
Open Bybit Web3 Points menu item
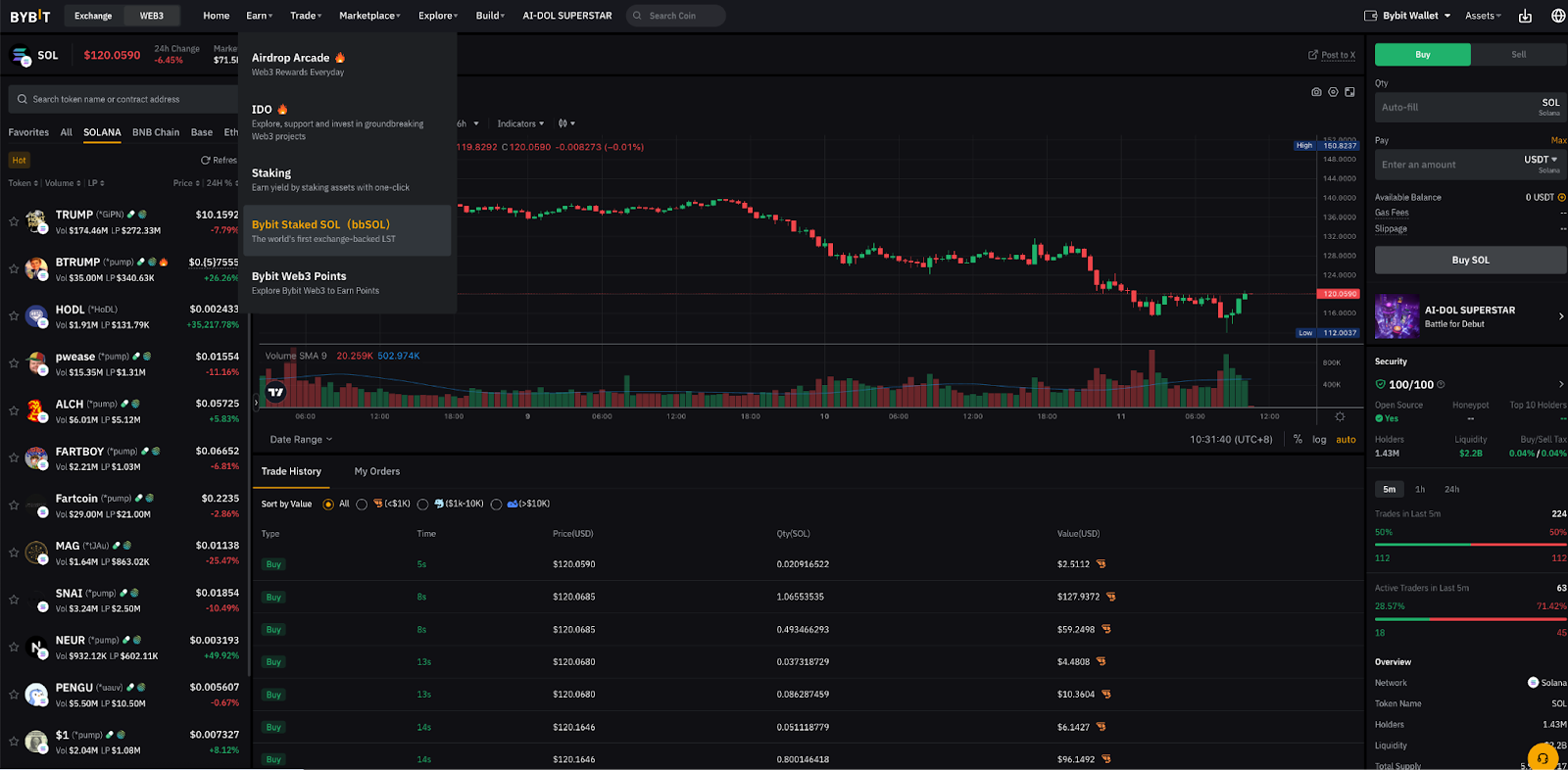point(346,282)
